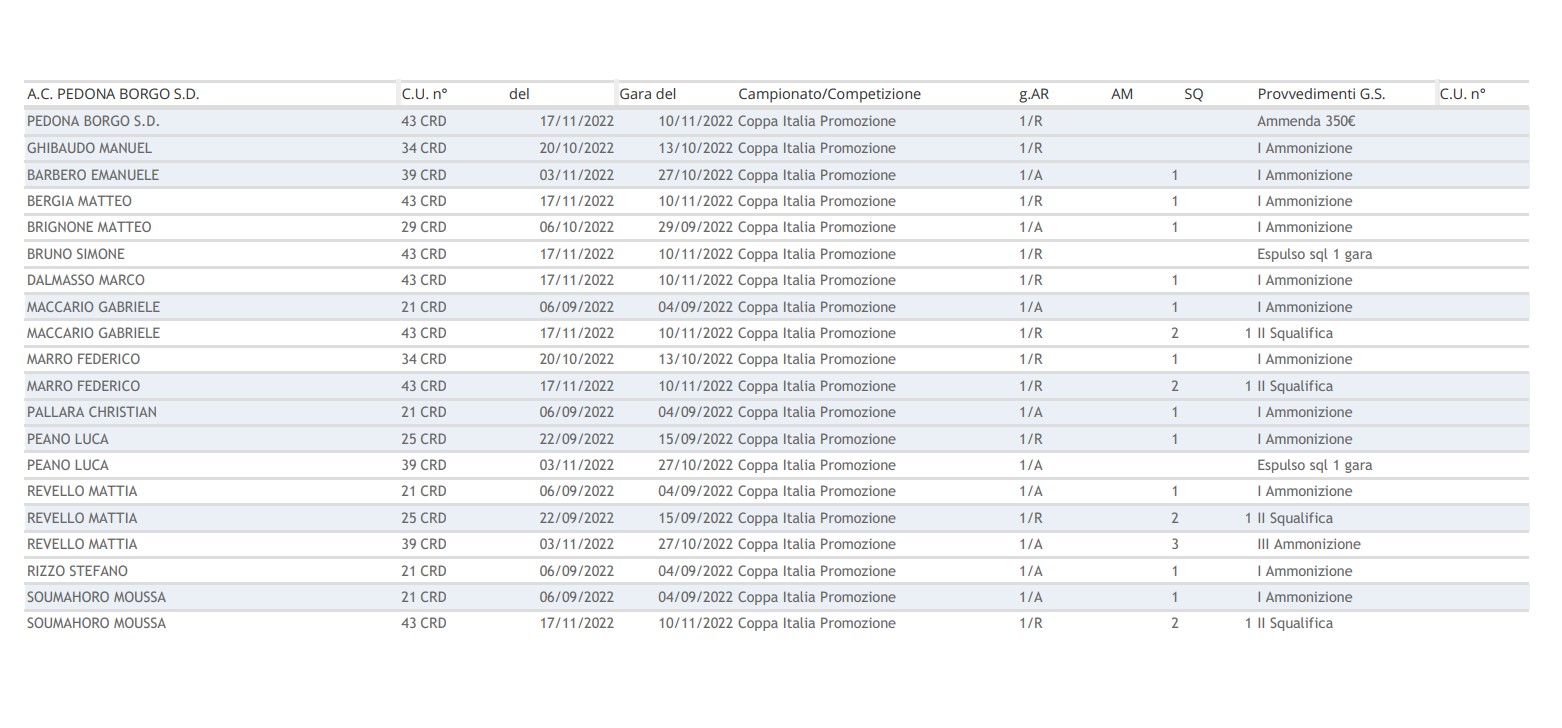
Task: Select the Ammenda 350€ cell
Action: pyautogui.click(x=1306, y=121)
